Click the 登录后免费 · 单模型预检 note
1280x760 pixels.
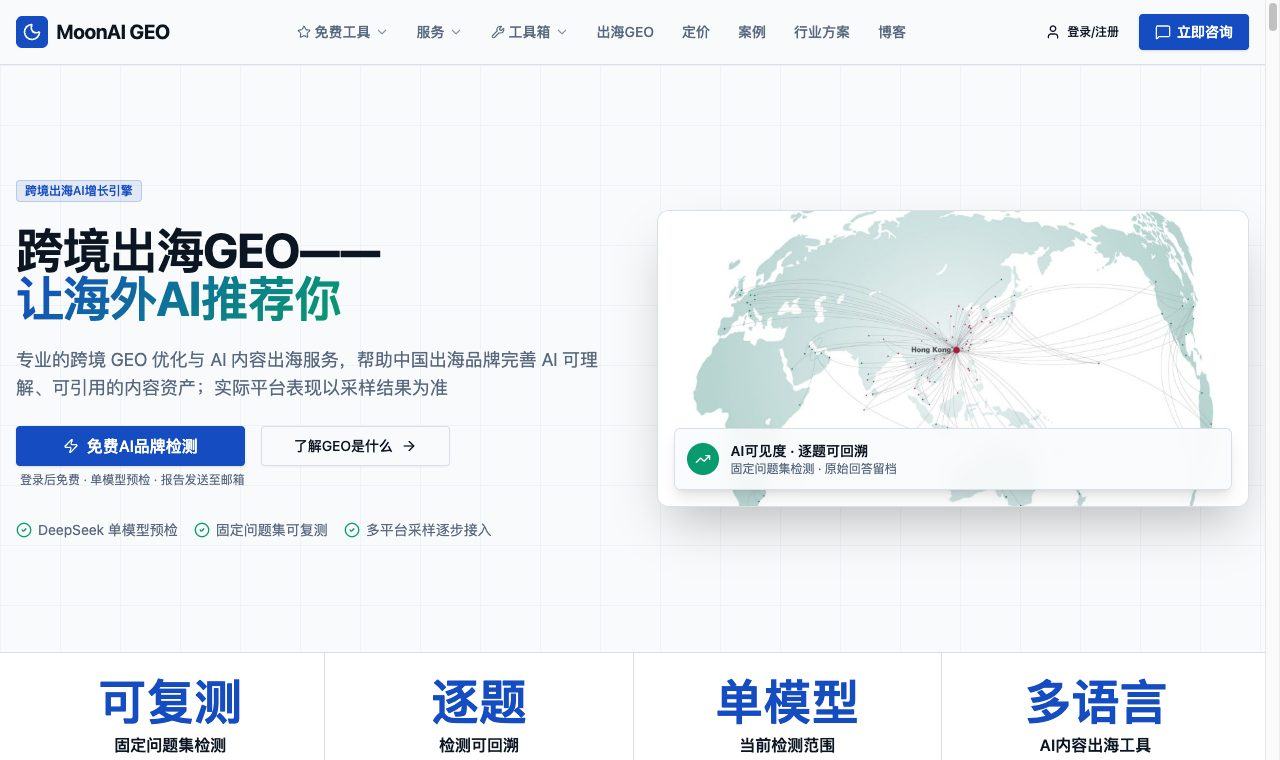[132, 480]
